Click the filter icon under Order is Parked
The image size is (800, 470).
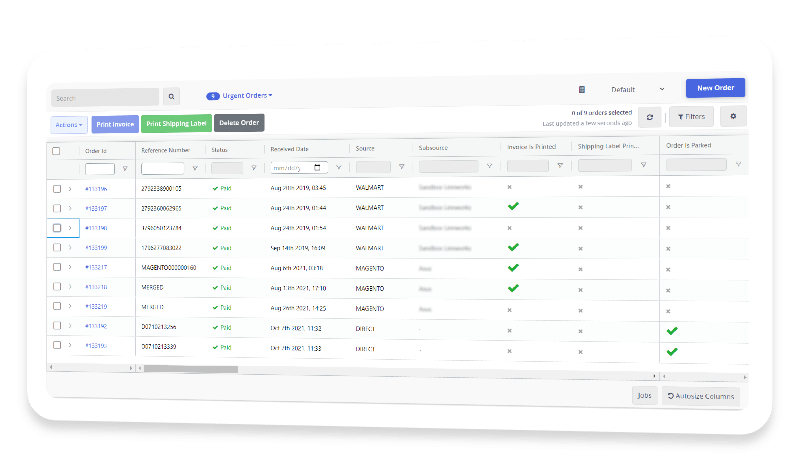tap(739, 164)
